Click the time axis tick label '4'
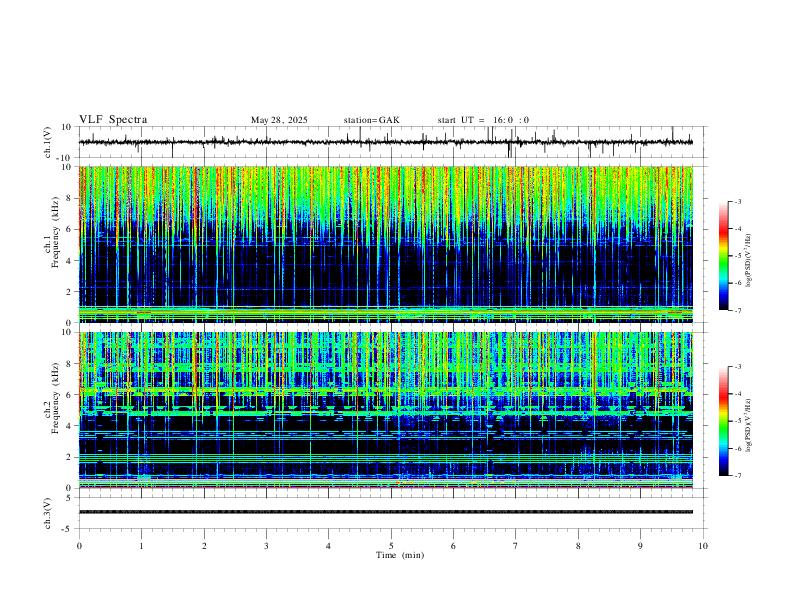792x612 pixels. [329, 546]
